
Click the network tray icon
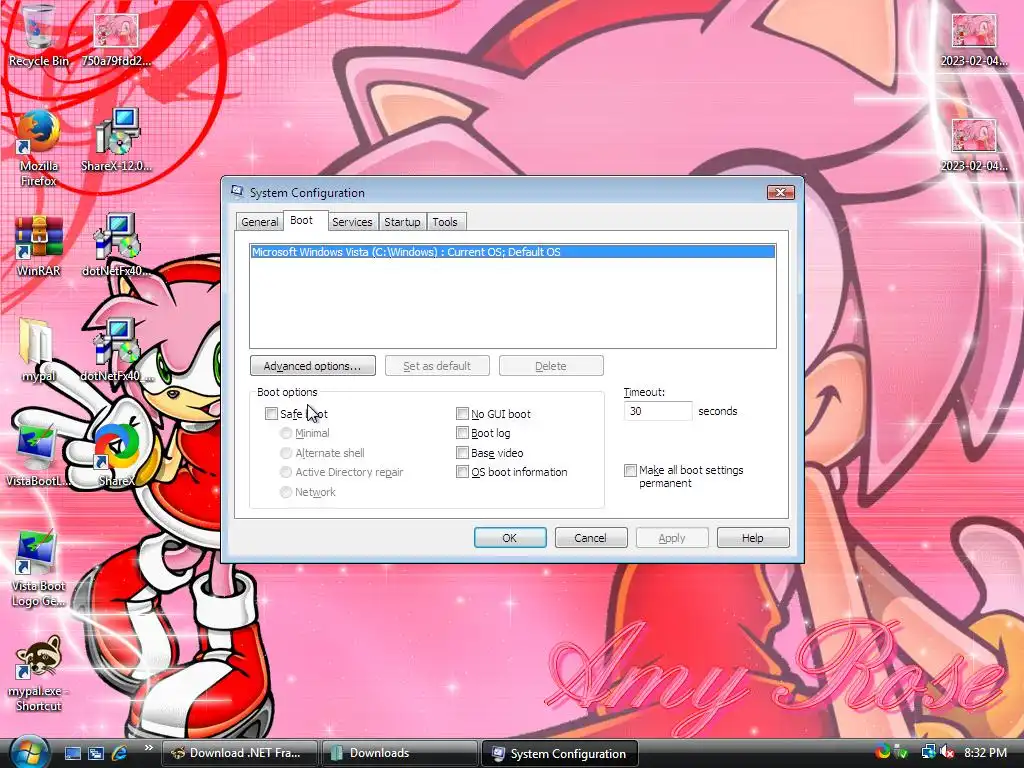click(x=928, y=752)
